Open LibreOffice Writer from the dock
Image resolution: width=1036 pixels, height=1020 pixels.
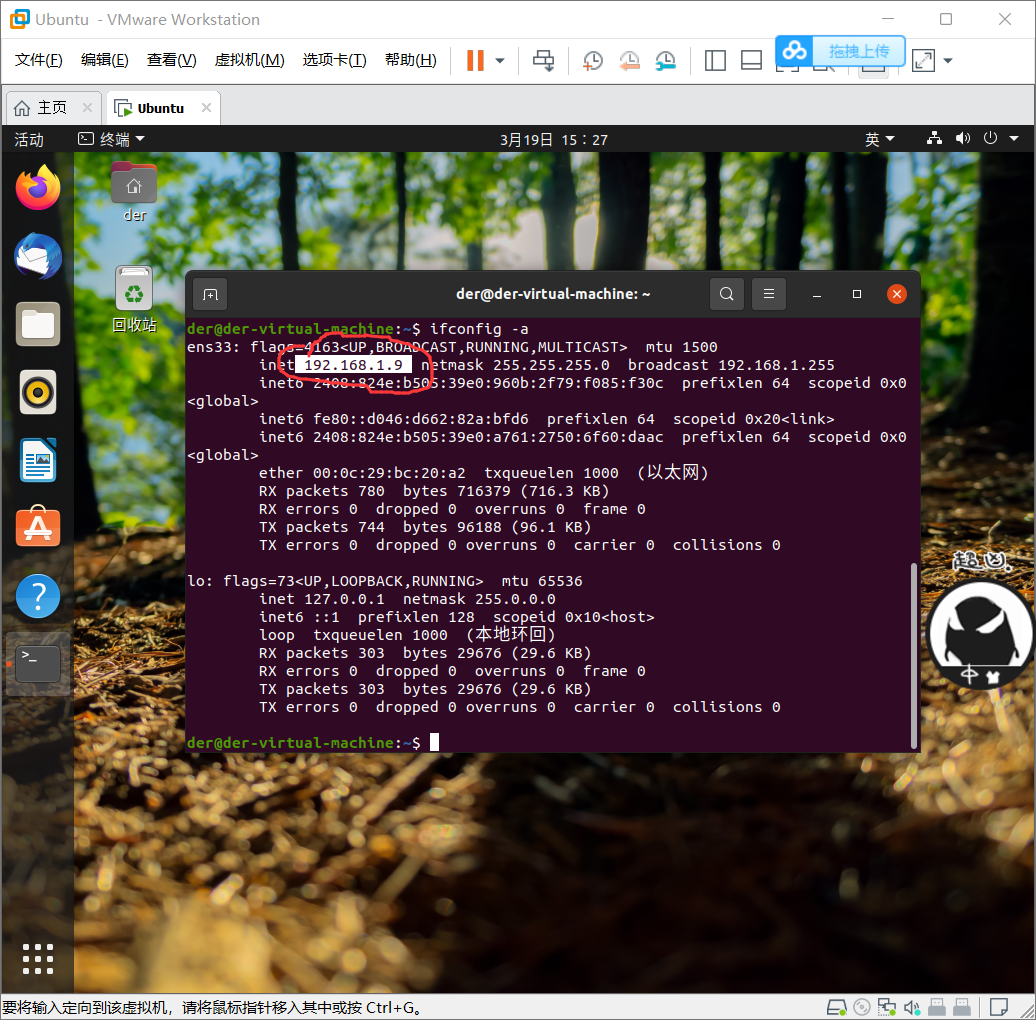click(38, 460)
